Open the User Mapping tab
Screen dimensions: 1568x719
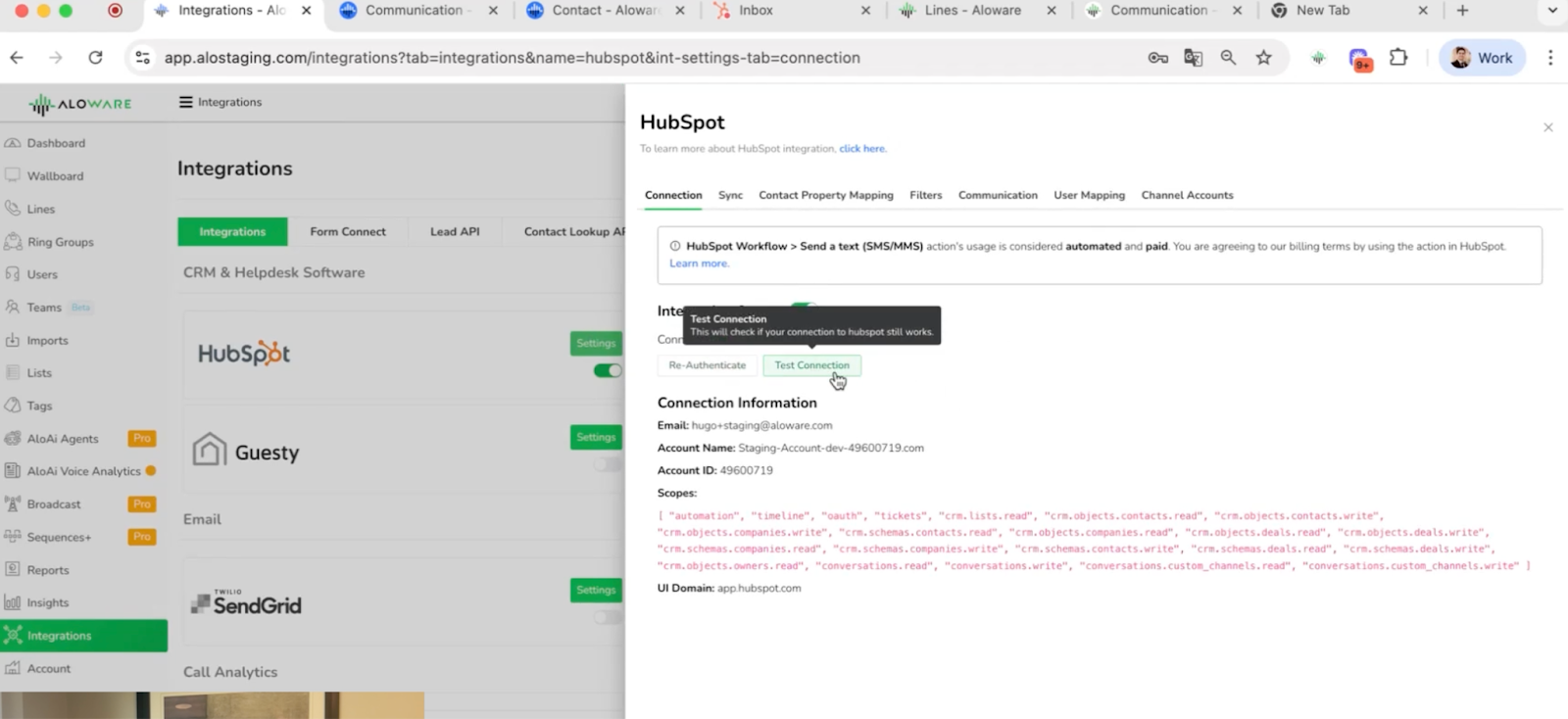point(1089,195)
